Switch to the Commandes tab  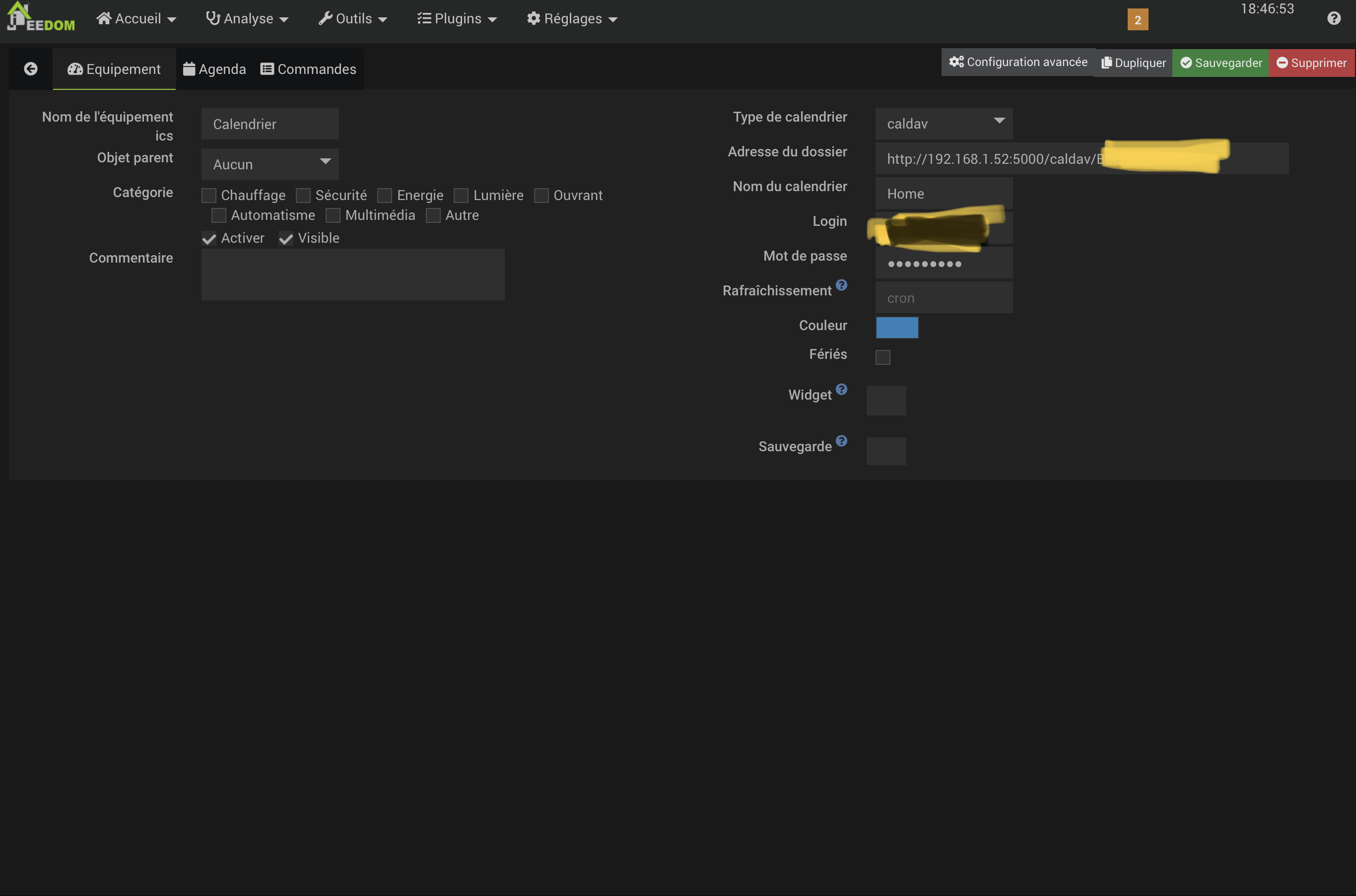click(x=308, y=69)
